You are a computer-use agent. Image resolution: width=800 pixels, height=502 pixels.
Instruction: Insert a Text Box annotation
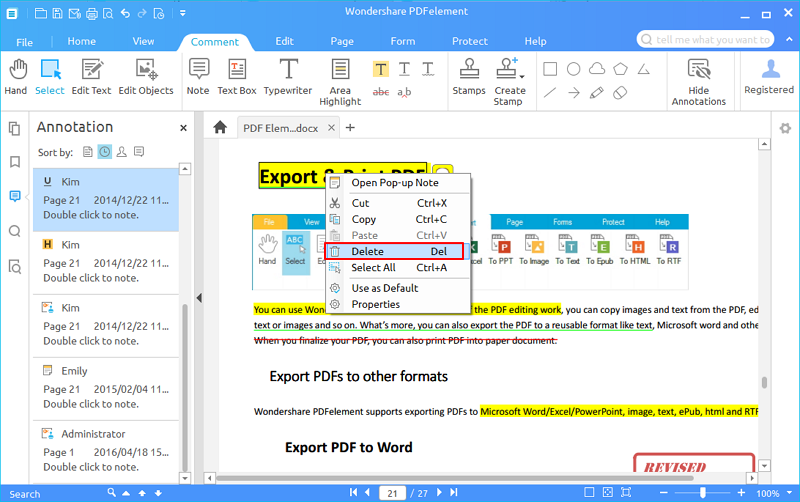coord(237,77)
